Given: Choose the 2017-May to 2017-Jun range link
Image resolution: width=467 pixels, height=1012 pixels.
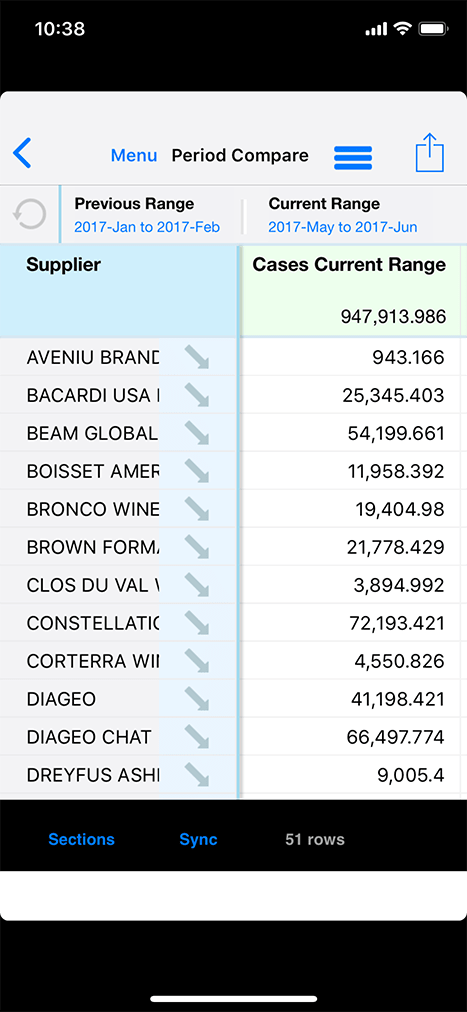Looking at the screenshot, I should tap(343, 227).
